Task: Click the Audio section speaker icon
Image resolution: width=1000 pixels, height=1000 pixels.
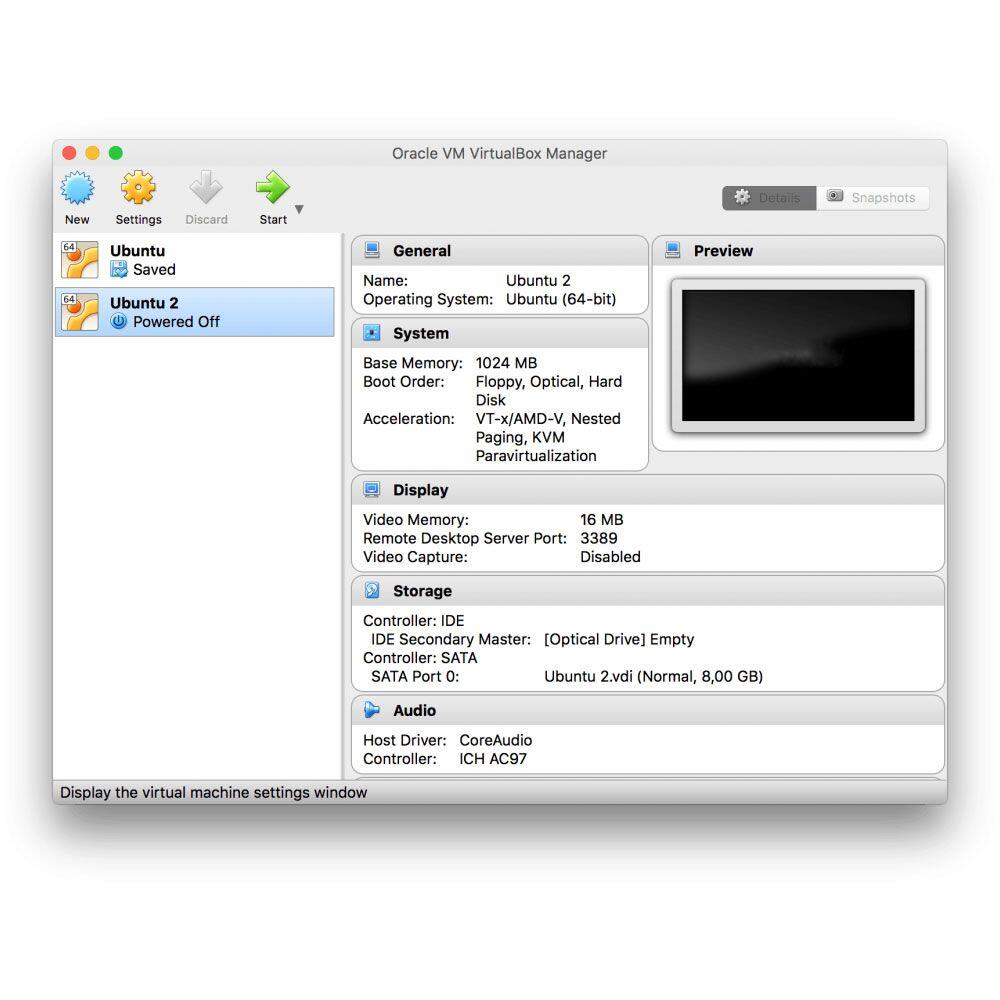Action: [372, 710]
